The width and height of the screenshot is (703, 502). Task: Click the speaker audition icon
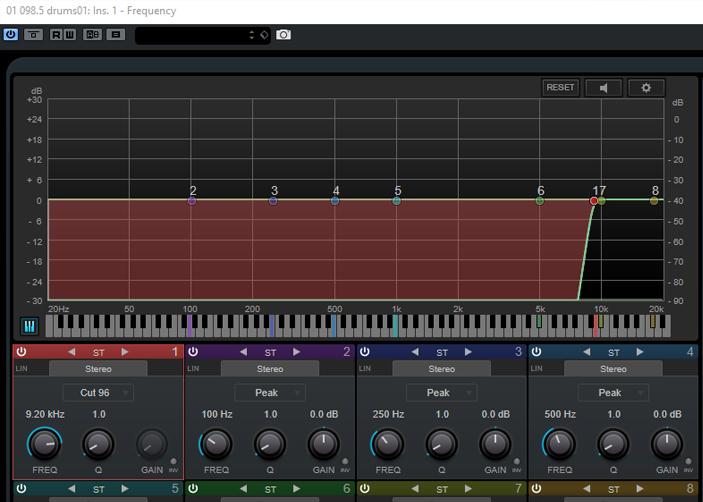pos(604,87)
